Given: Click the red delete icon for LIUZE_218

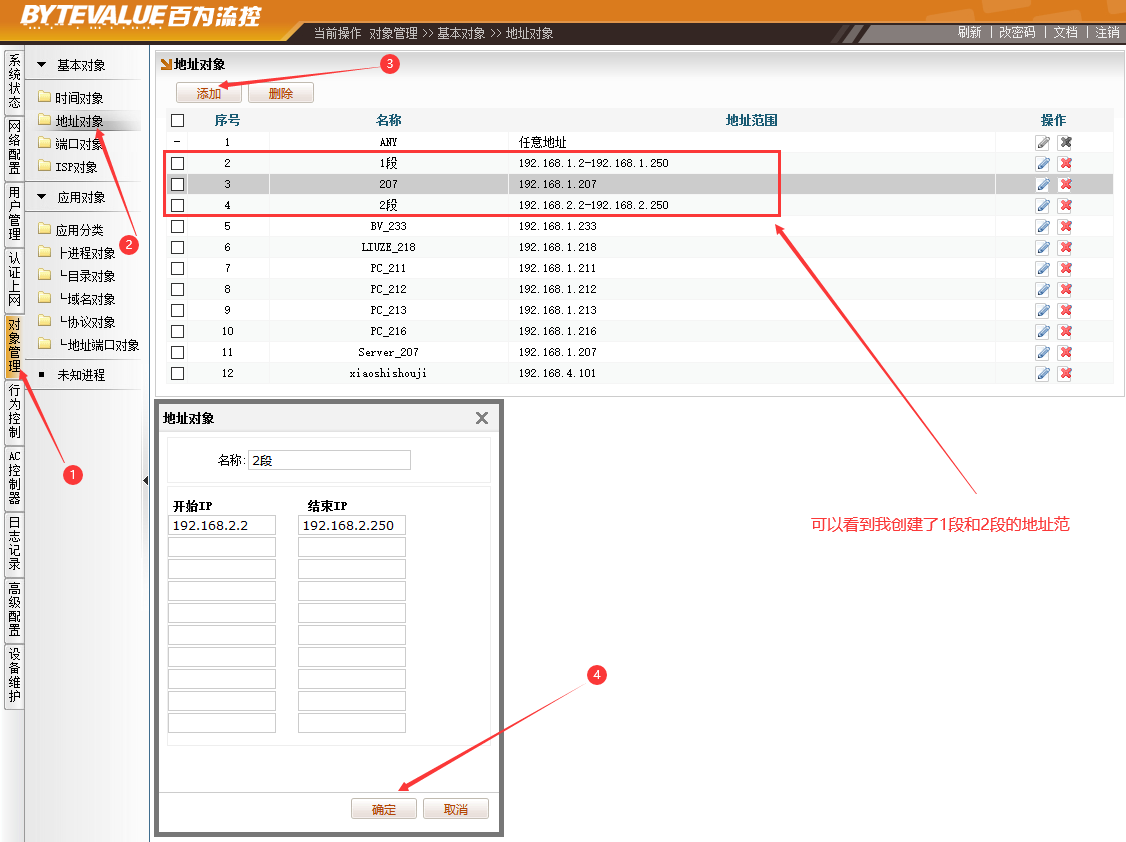Looking at the screenshot, I should tap(1065, 247).
